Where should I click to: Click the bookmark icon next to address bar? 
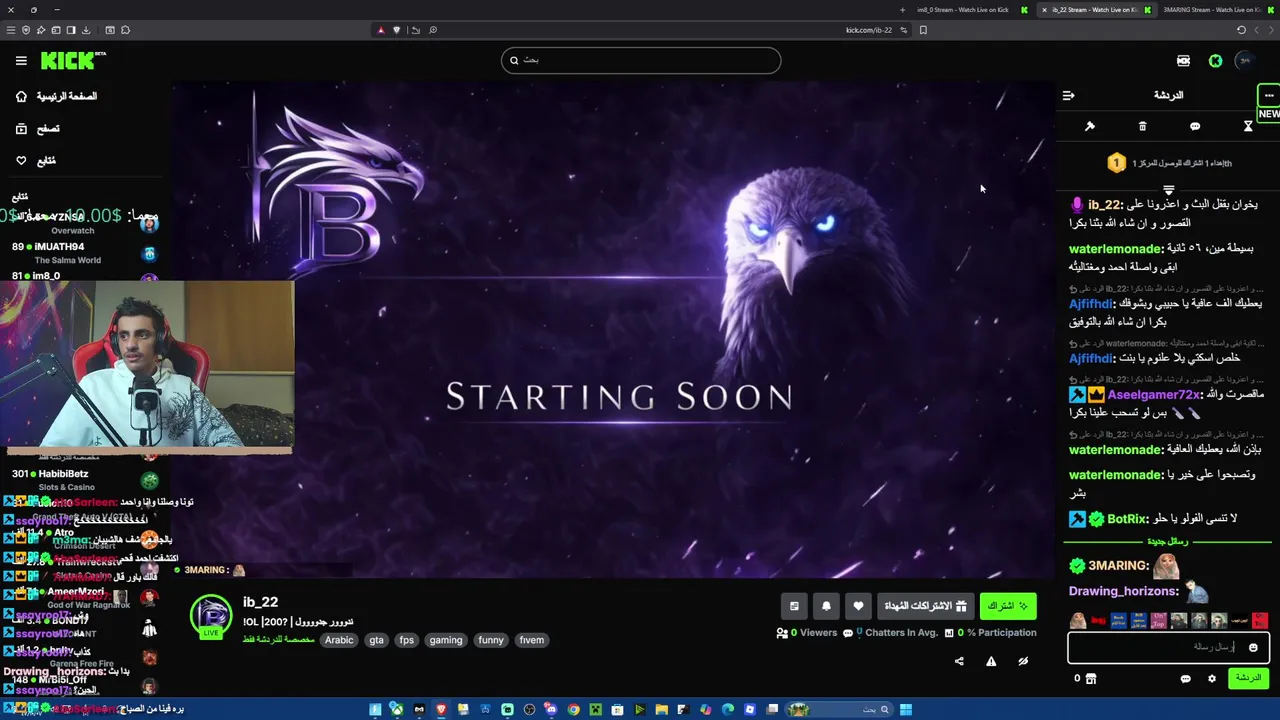click(x=923, y=30)
